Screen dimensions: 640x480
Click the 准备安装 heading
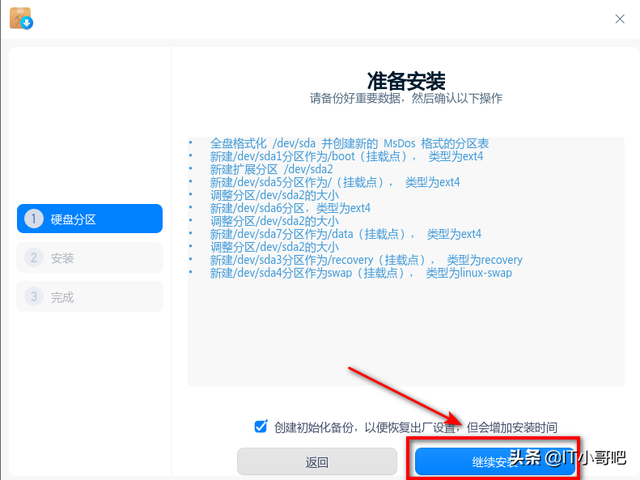(406, 81)
